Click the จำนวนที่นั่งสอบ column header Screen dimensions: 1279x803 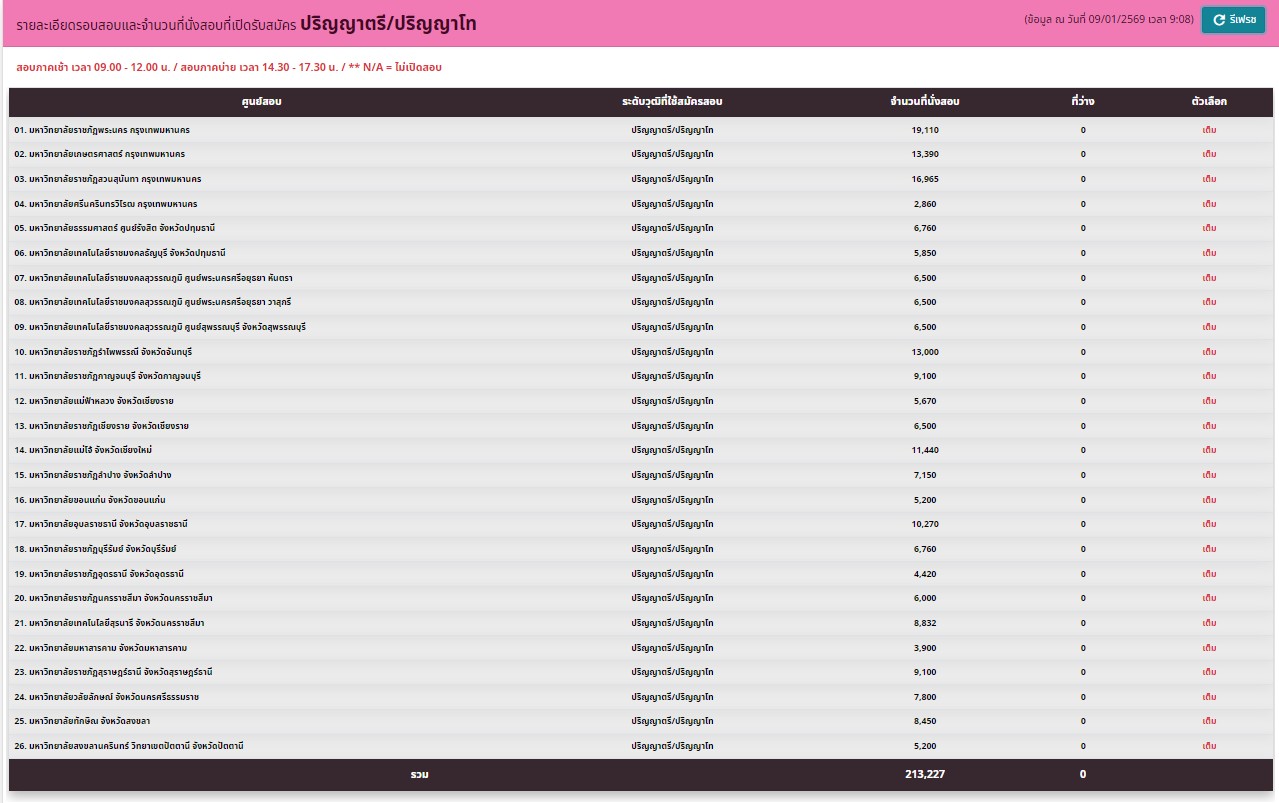click(x=925, y=102)
